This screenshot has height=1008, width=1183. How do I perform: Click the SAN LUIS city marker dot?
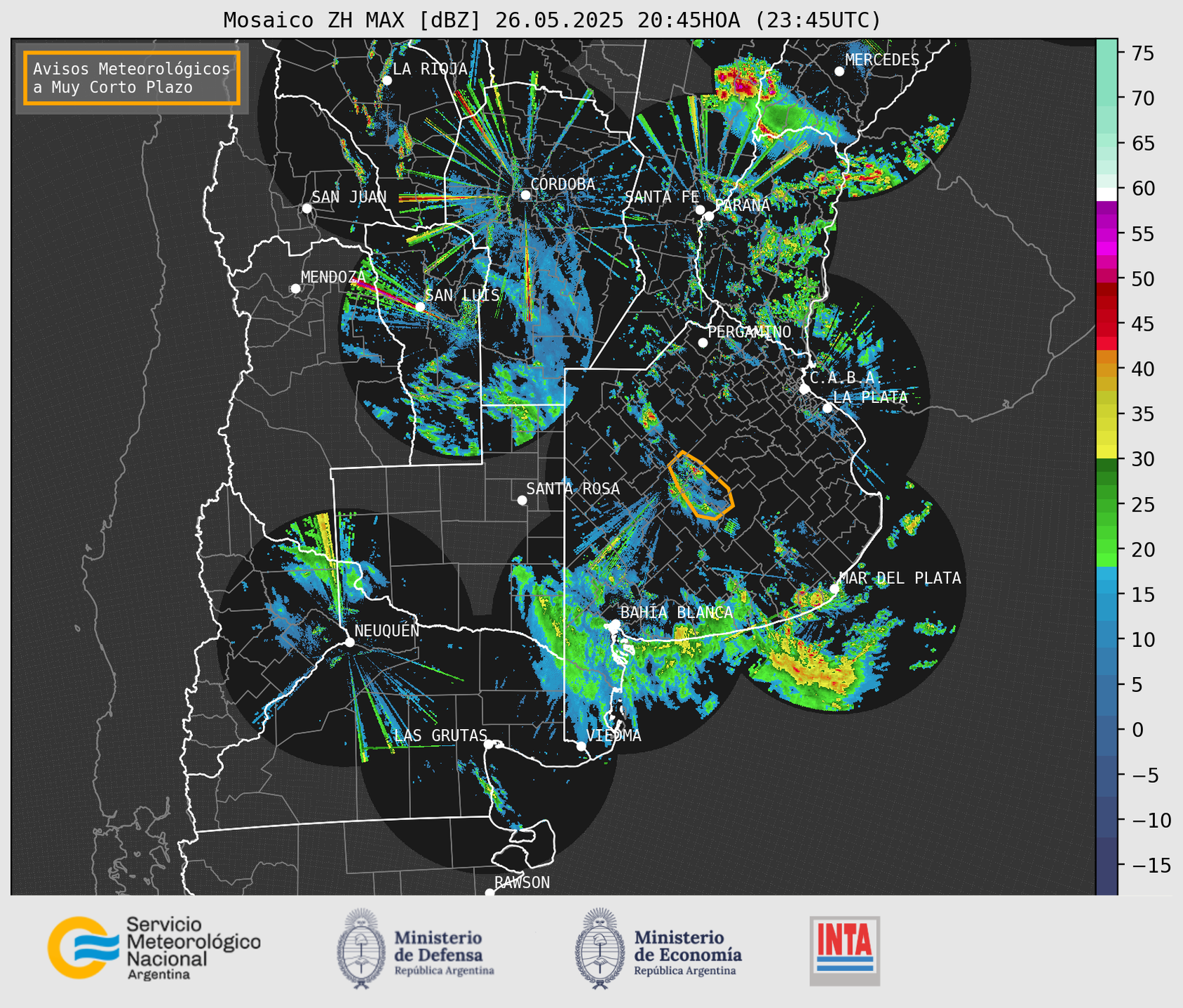(420, 306)
